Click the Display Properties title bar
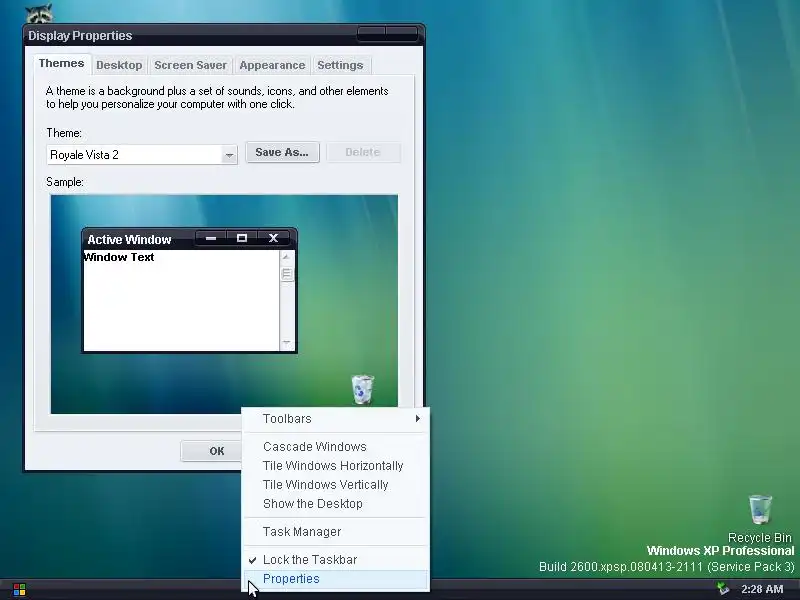 pos(223,35)
